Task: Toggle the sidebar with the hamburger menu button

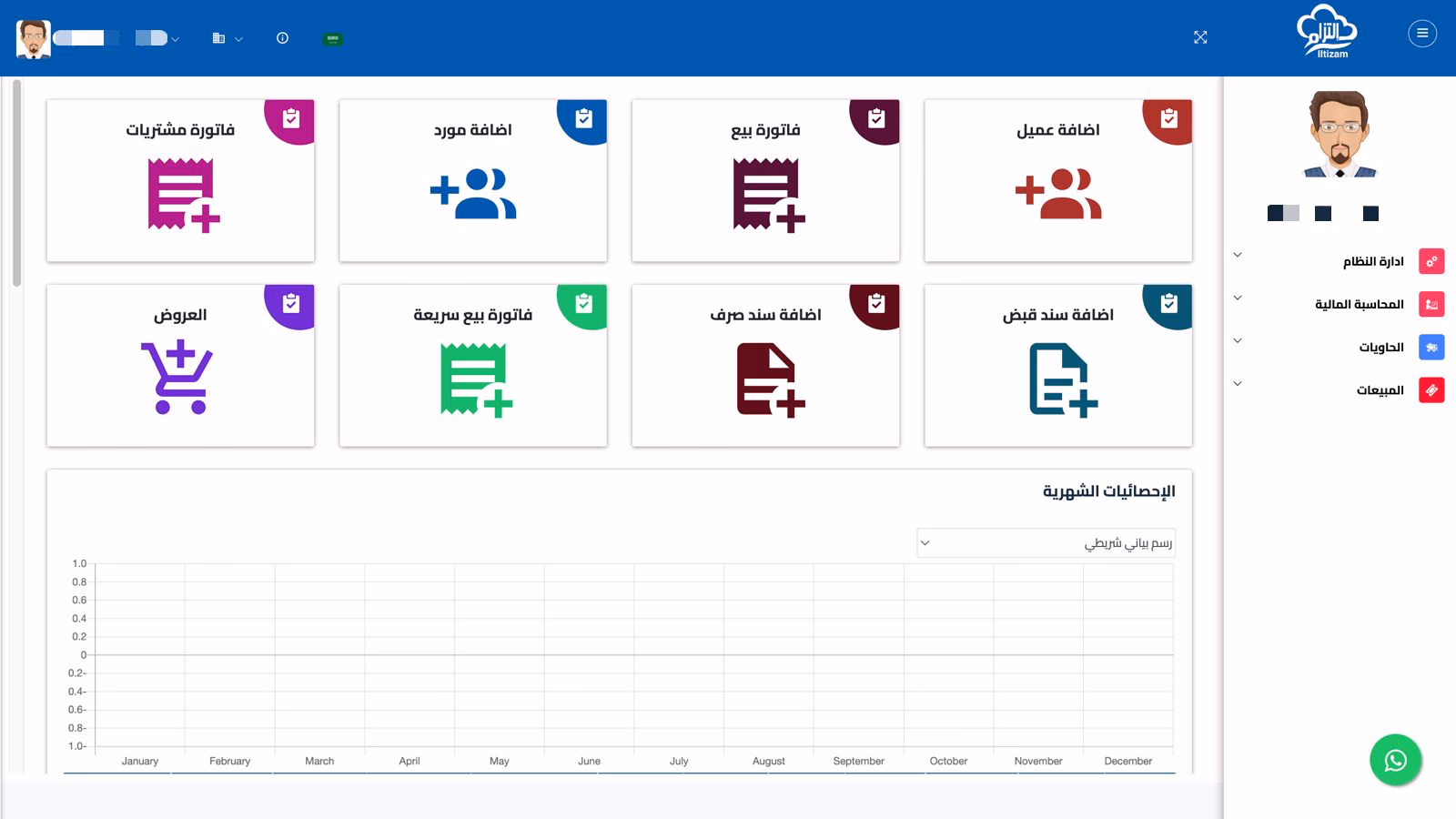Action: (x=1421, y=34)
